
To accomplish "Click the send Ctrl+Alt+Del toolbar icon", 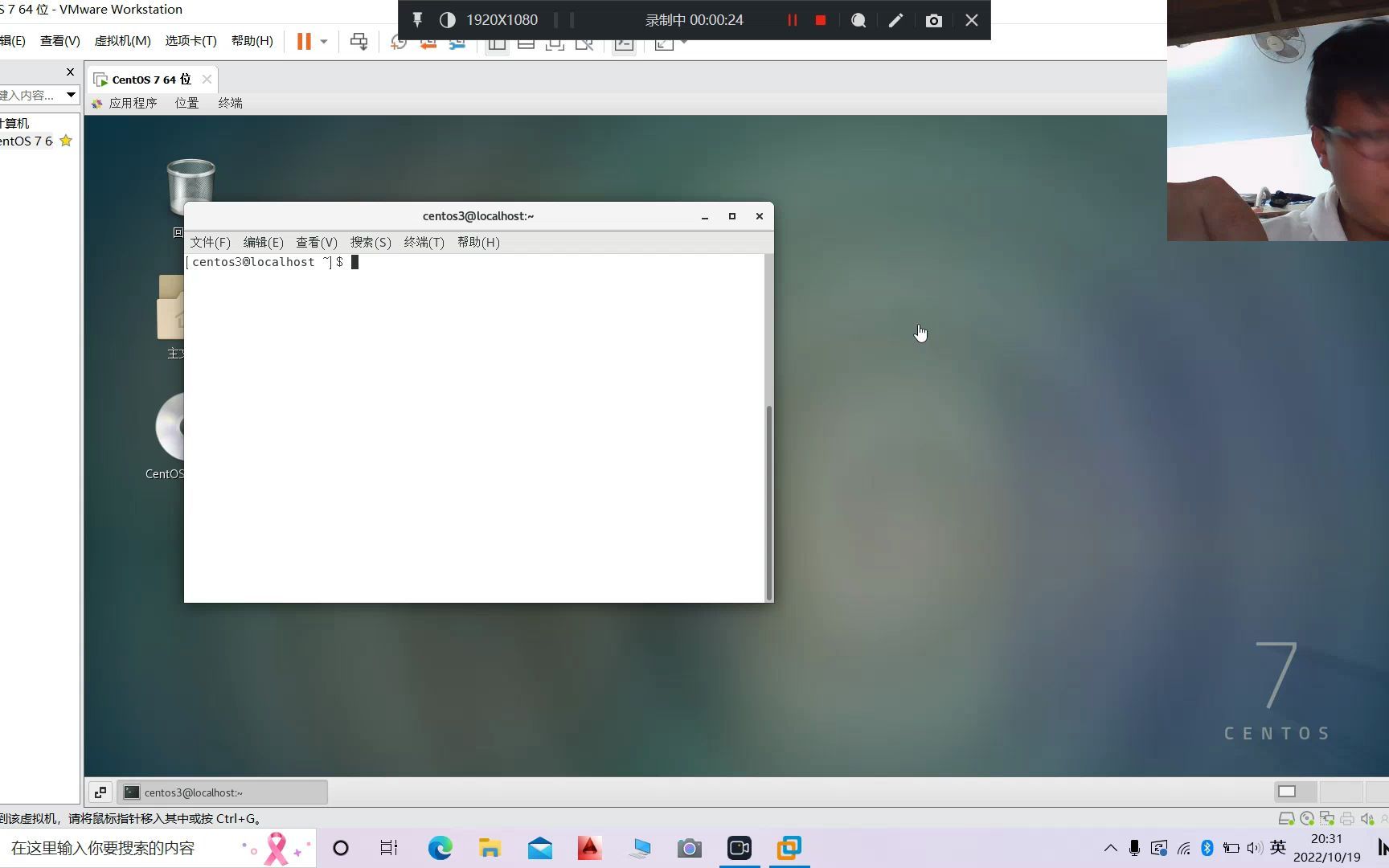I will click(359, 42).
